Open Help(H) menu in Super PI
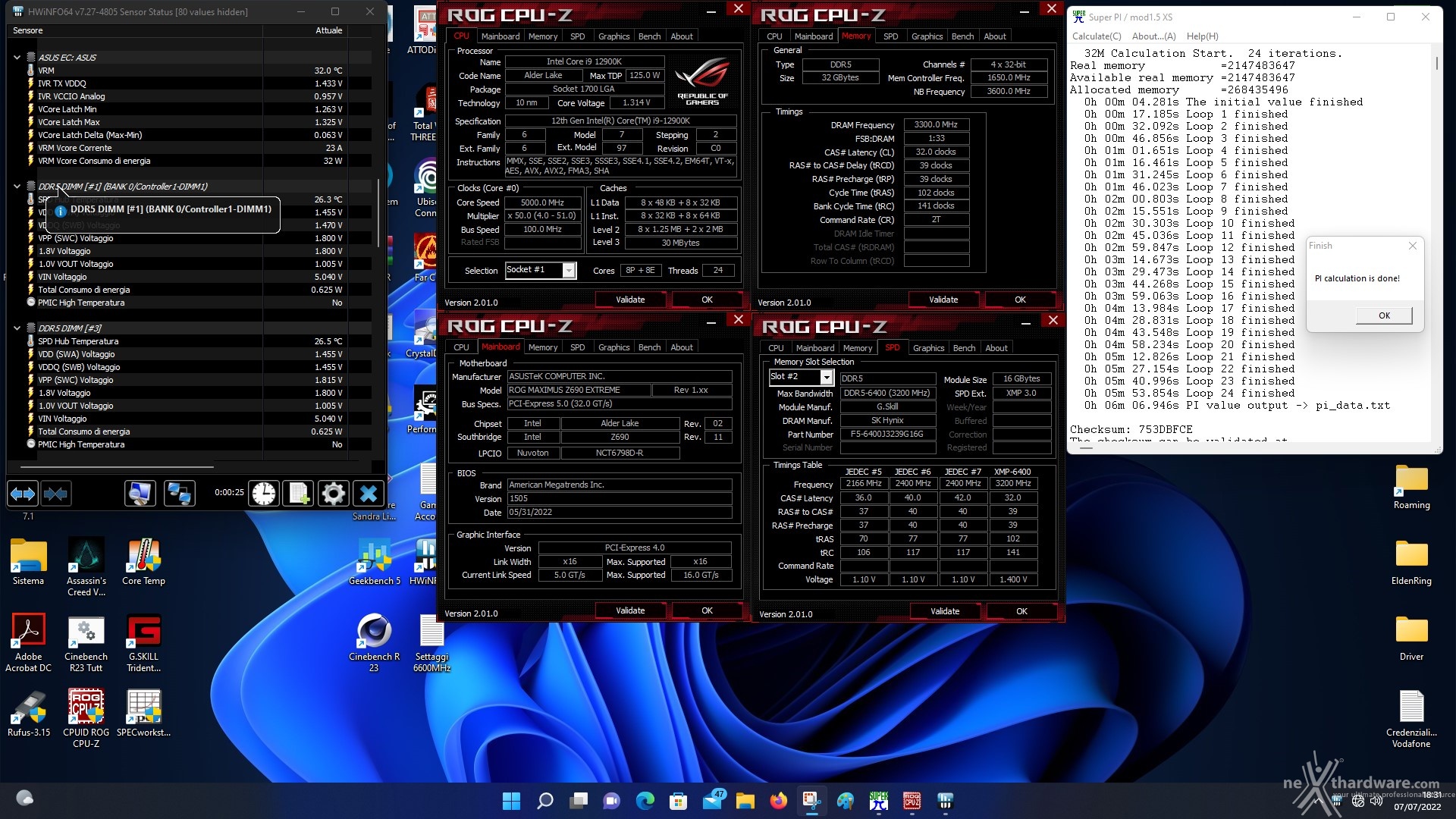 click(1202, 36)
